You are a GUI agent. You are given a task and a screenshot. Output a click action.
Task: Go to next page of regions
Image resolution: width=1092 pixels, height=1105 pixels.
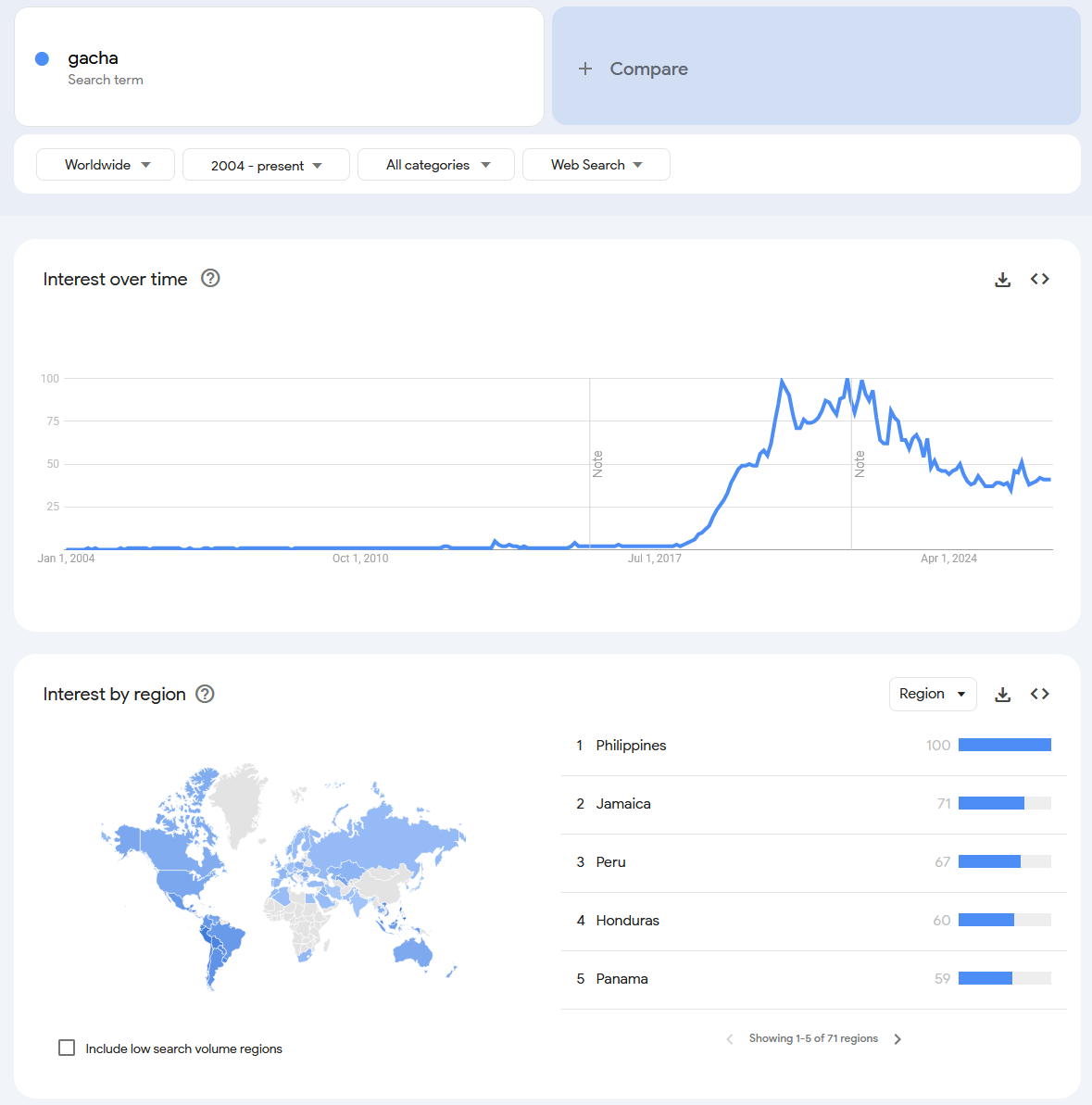click(897, 1038)
